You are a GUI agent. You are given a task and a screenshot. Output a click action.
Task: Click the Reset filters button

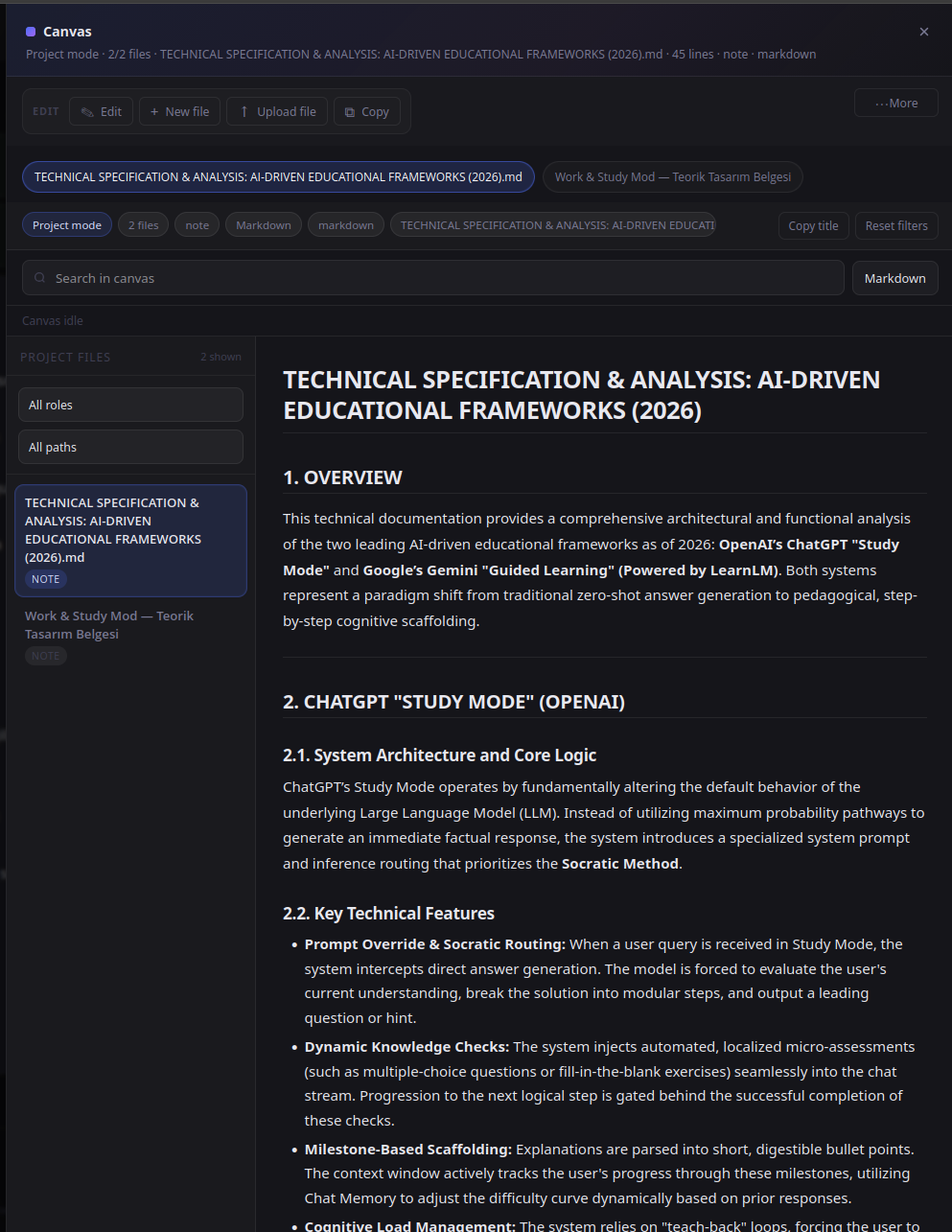point(896,225)
